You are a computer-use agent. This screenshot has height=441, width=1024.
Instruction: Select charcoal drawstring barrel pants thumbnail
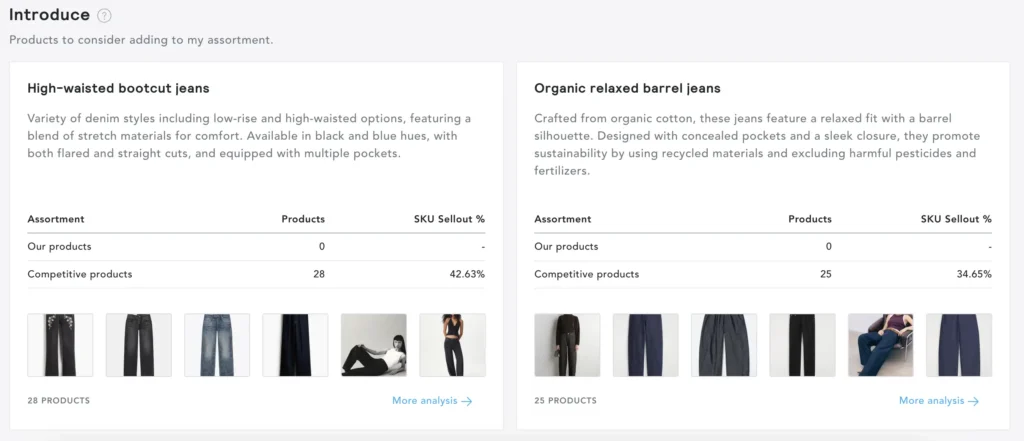coord(724,345)
